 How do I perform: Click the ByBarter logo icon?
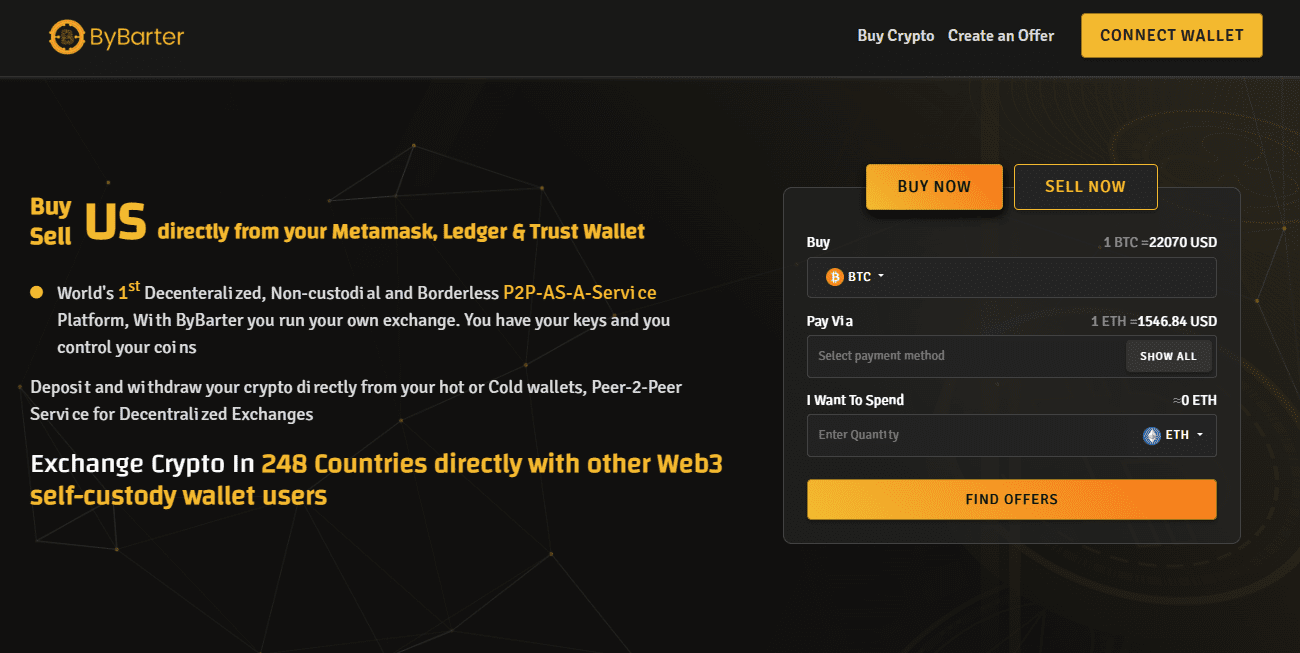(x=66, y=37)
